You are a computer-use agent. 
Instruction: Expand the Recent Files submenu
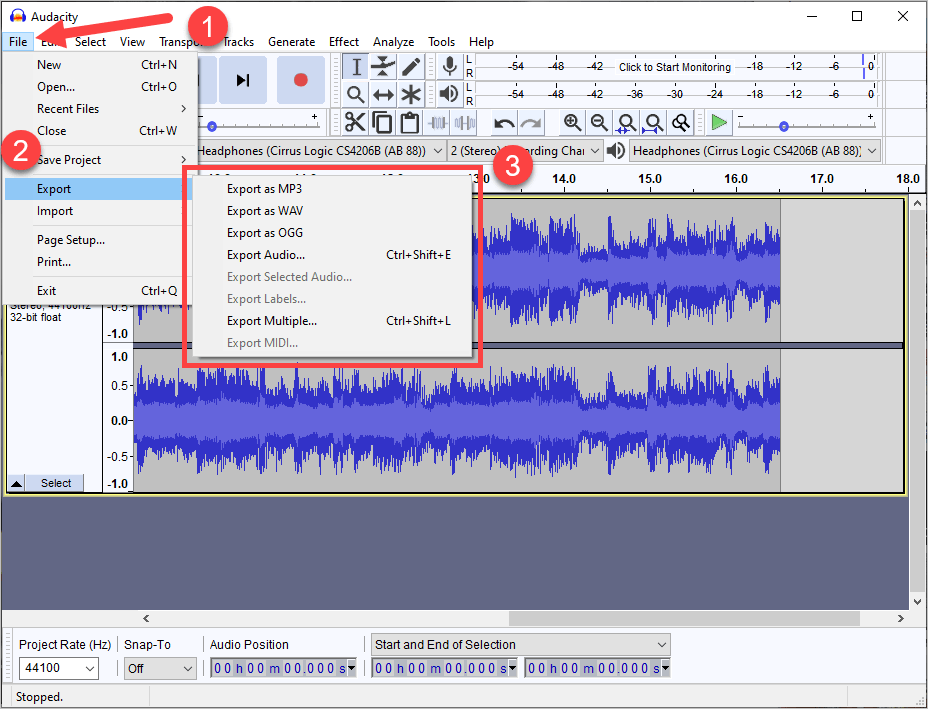(x=101, y=109)
